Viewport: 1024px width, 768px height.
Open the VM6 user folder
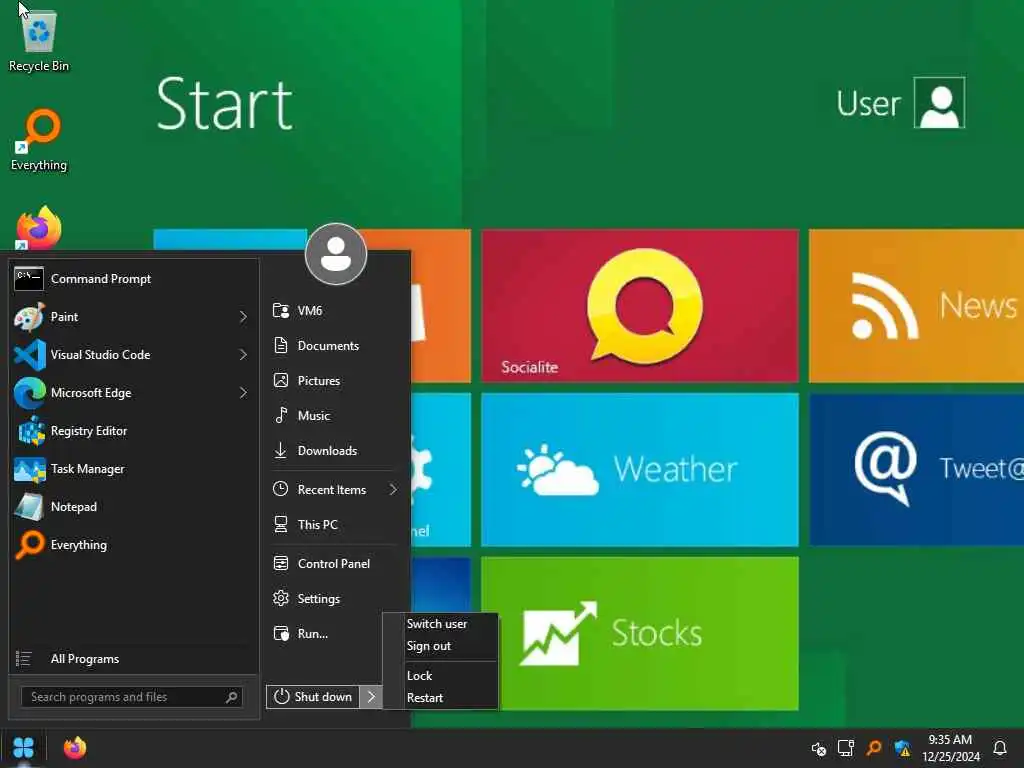pos(334,310)
